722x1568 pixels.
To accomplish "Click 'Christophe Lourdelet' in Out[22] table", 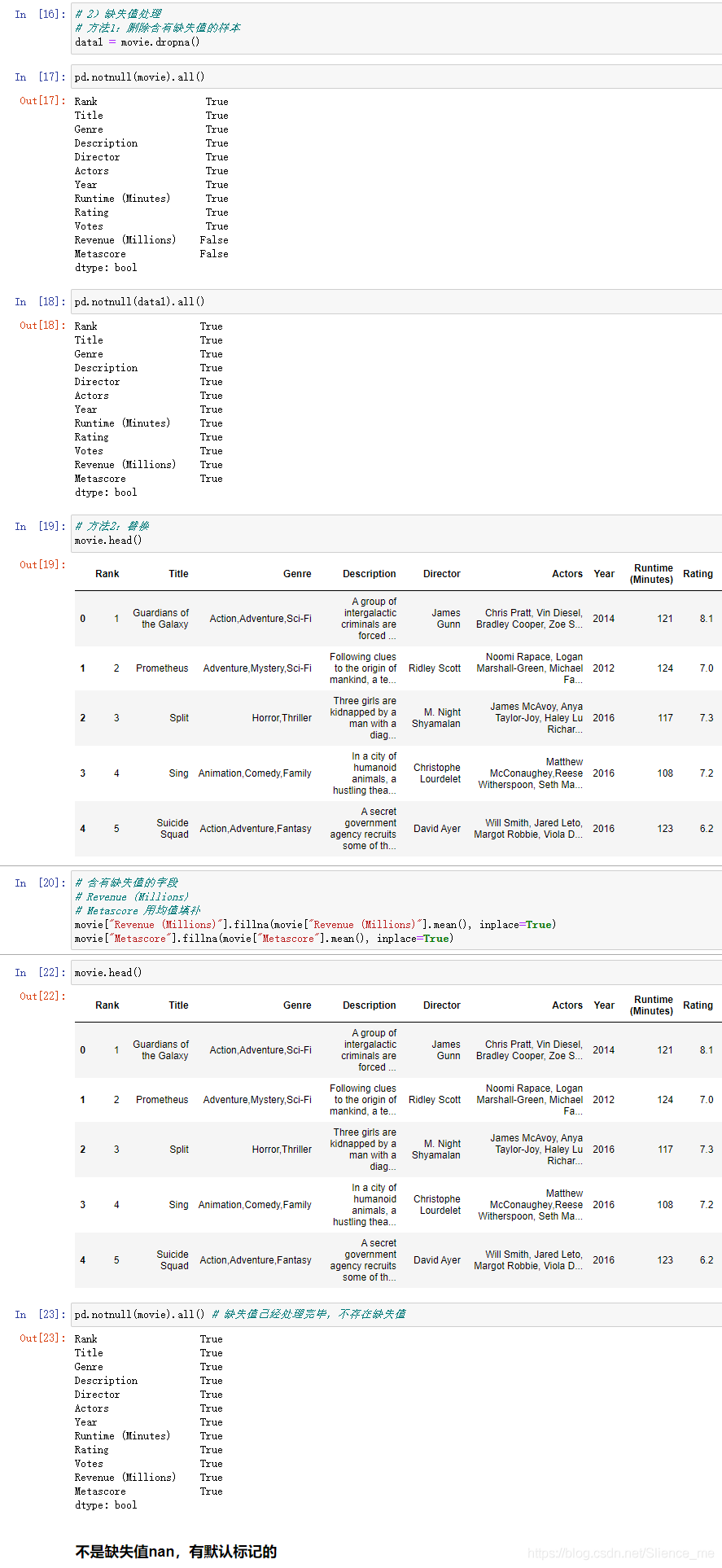I will pos(437,1205).
